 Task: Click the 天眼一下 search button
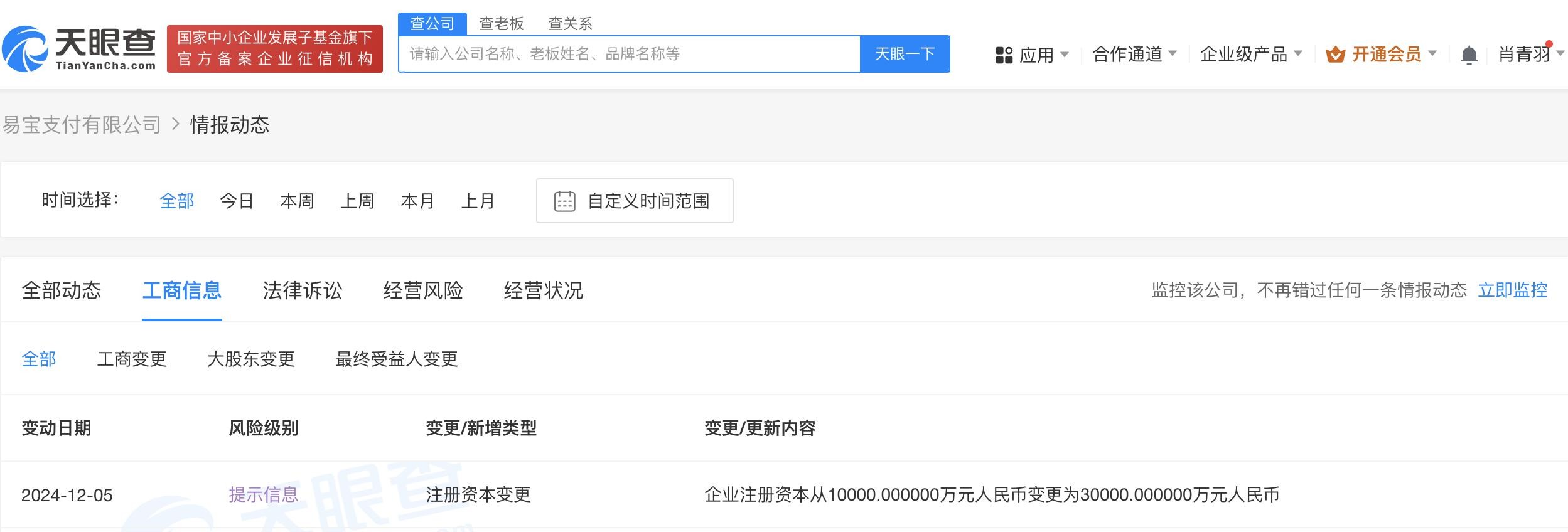[x=905, y=54]
